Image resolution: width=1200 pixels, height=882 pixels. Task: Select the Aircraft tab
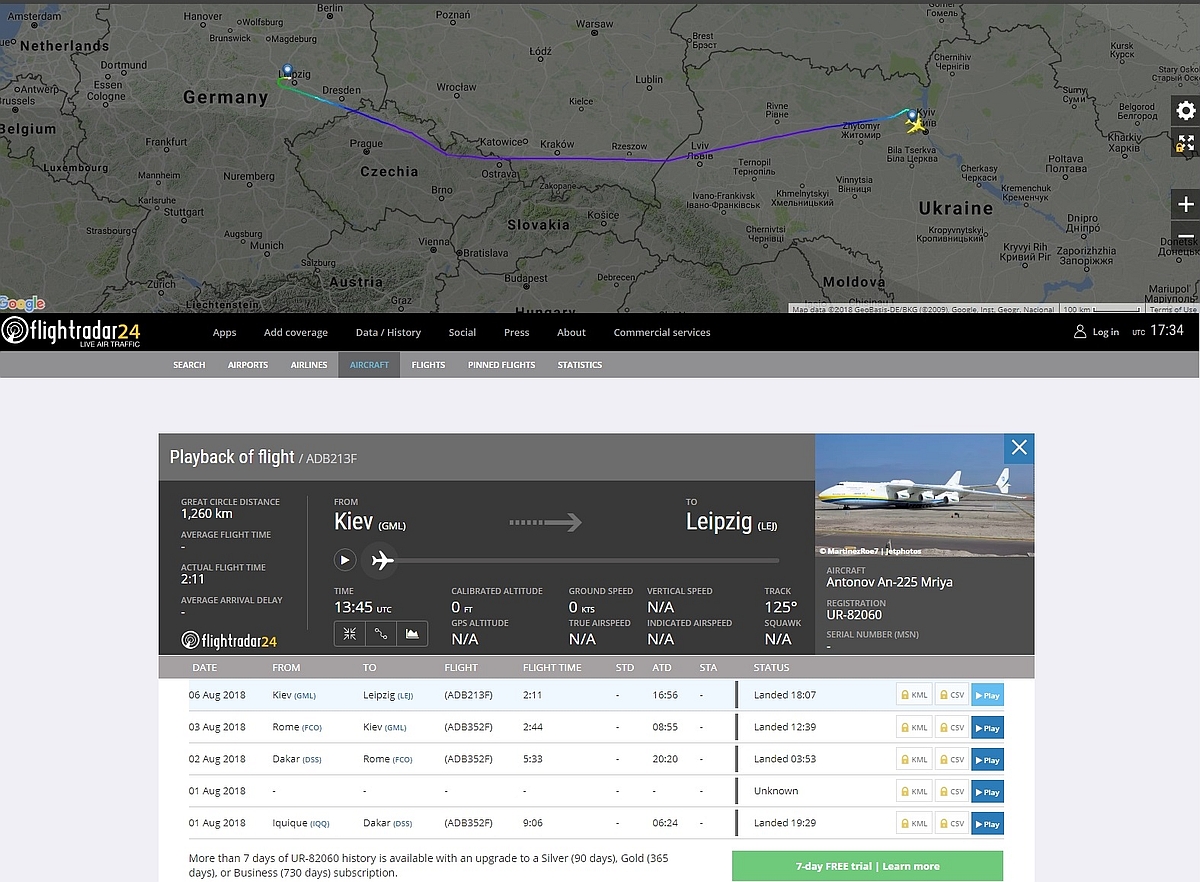[x=369, y=365]
